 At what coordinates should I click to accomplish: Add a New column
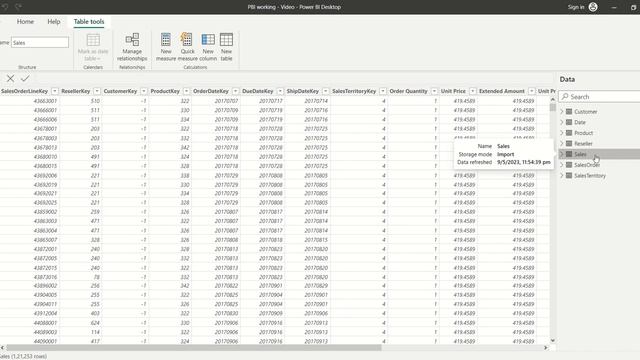coord(208,47)
